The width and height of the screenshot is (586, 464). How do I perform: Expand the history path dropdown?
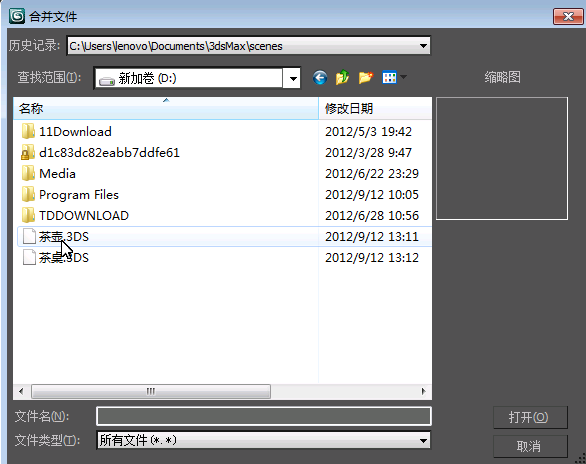(x=423, y=46)
